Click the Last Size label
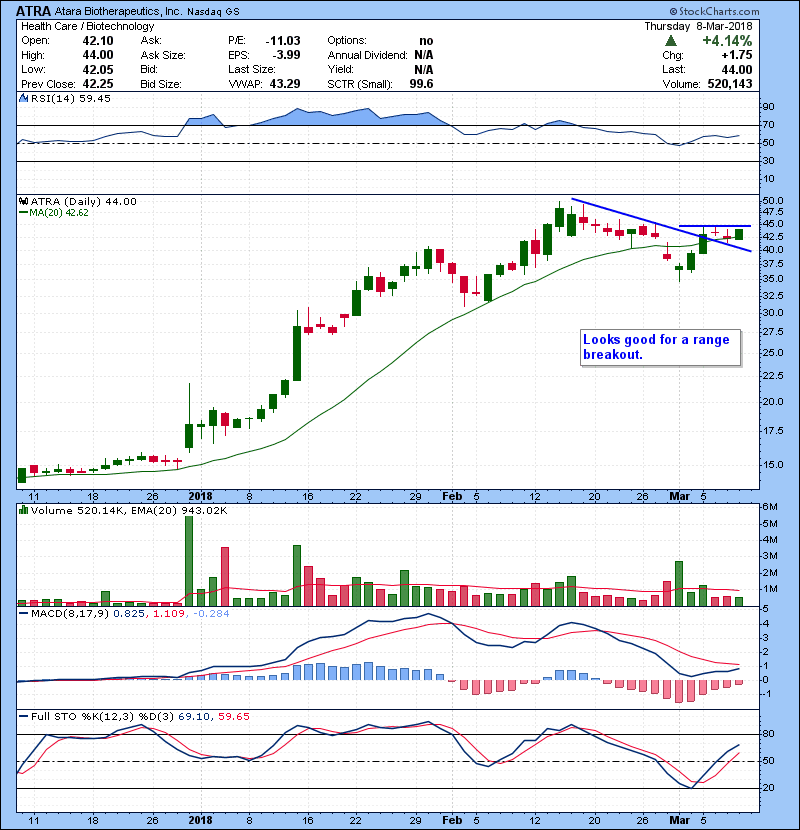Image resolution: width=800 pixels, height=830 pixels. coord(252,69)
